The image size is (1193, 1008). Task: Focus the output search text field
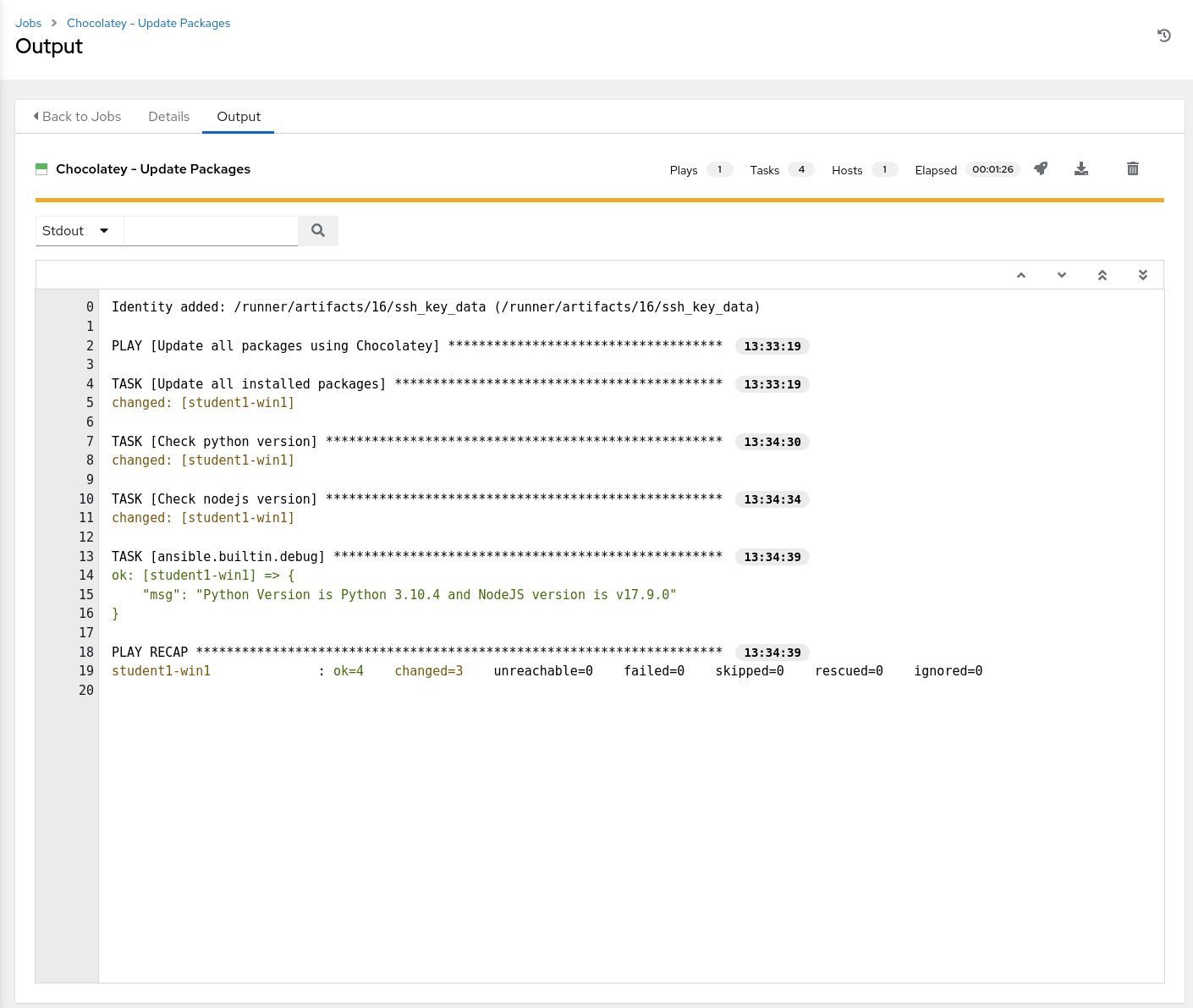pyautogui.click(x=211, y=230)
